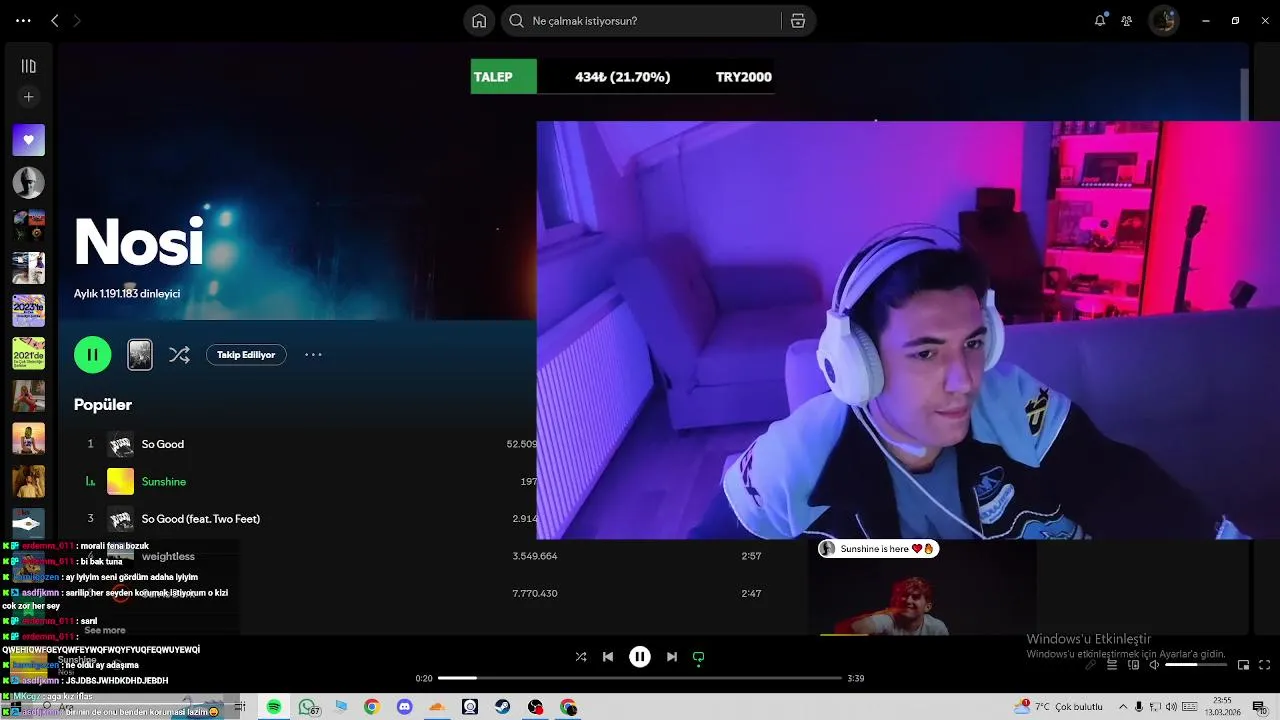The height and width of the screenshot is (720, 1280).
Task: Show hidden system tray icons chevron
Action: [x=1122, y=707]
